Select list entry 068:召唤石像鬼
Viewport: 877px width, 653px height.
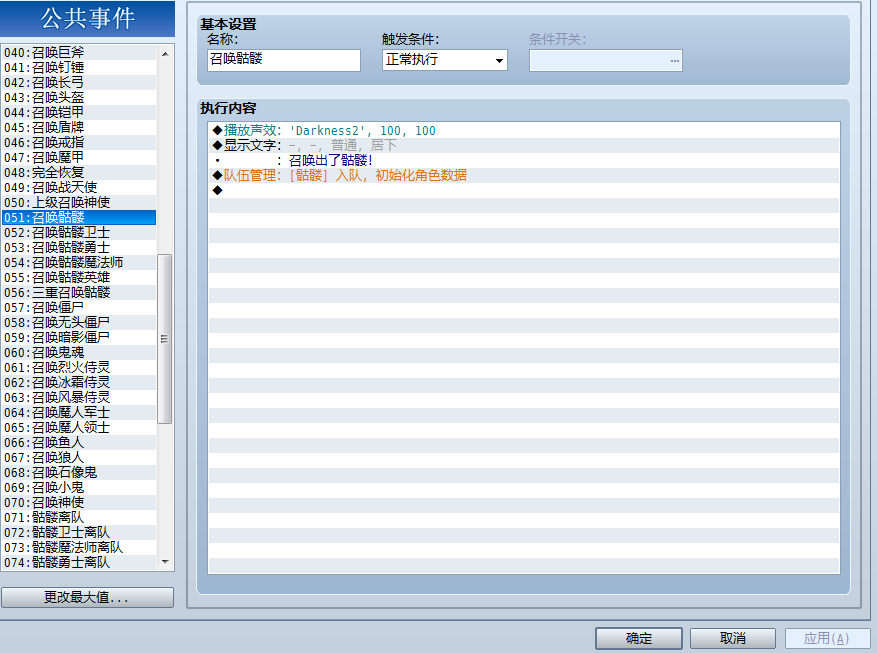click(x=79, y=473)
